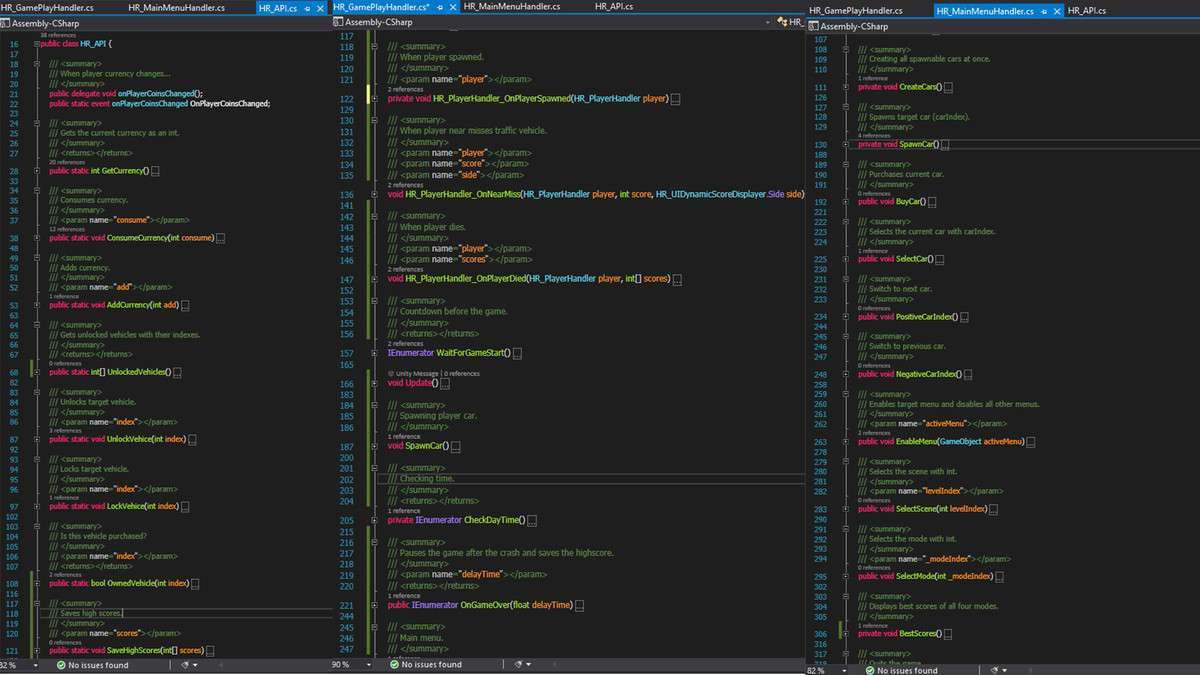Expand collapsed body of HR_PlayerHandler_OnPlayerSpawned

[676, 99]
